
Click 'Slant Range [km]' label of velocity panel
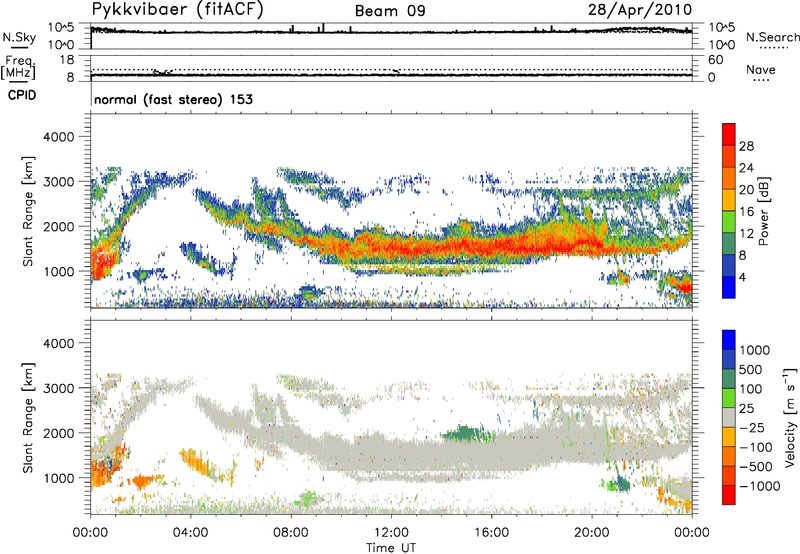pos(28,417)
